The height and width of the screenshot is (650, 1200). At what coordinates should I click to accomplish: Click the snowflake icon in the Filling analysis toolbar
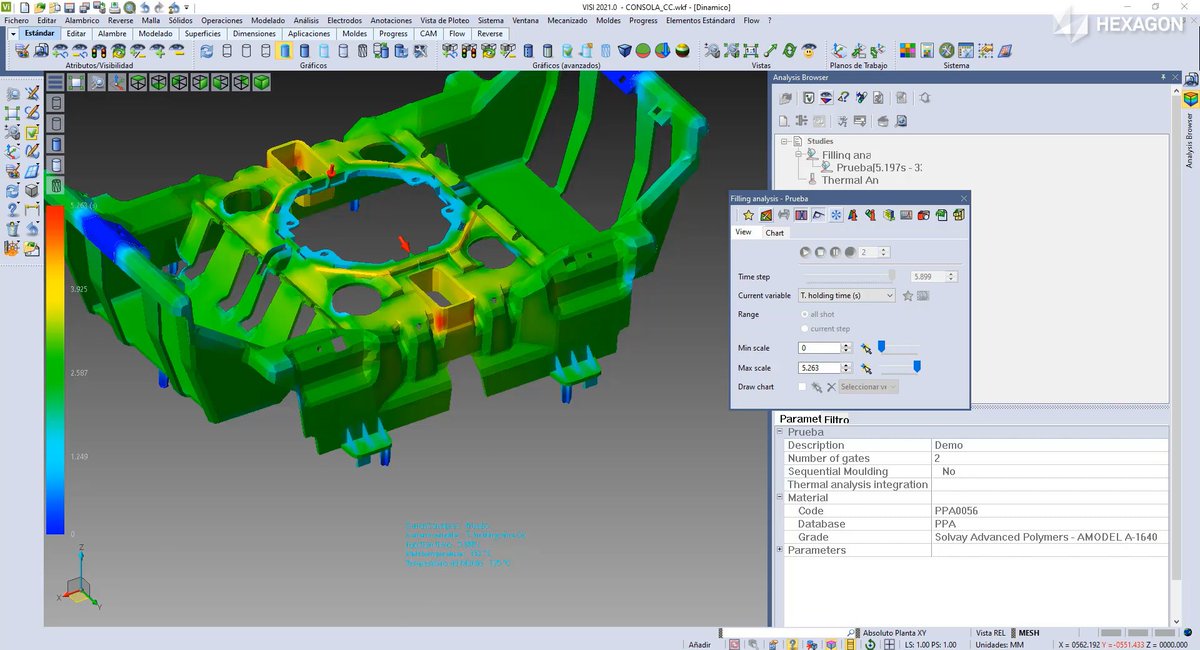836,214
